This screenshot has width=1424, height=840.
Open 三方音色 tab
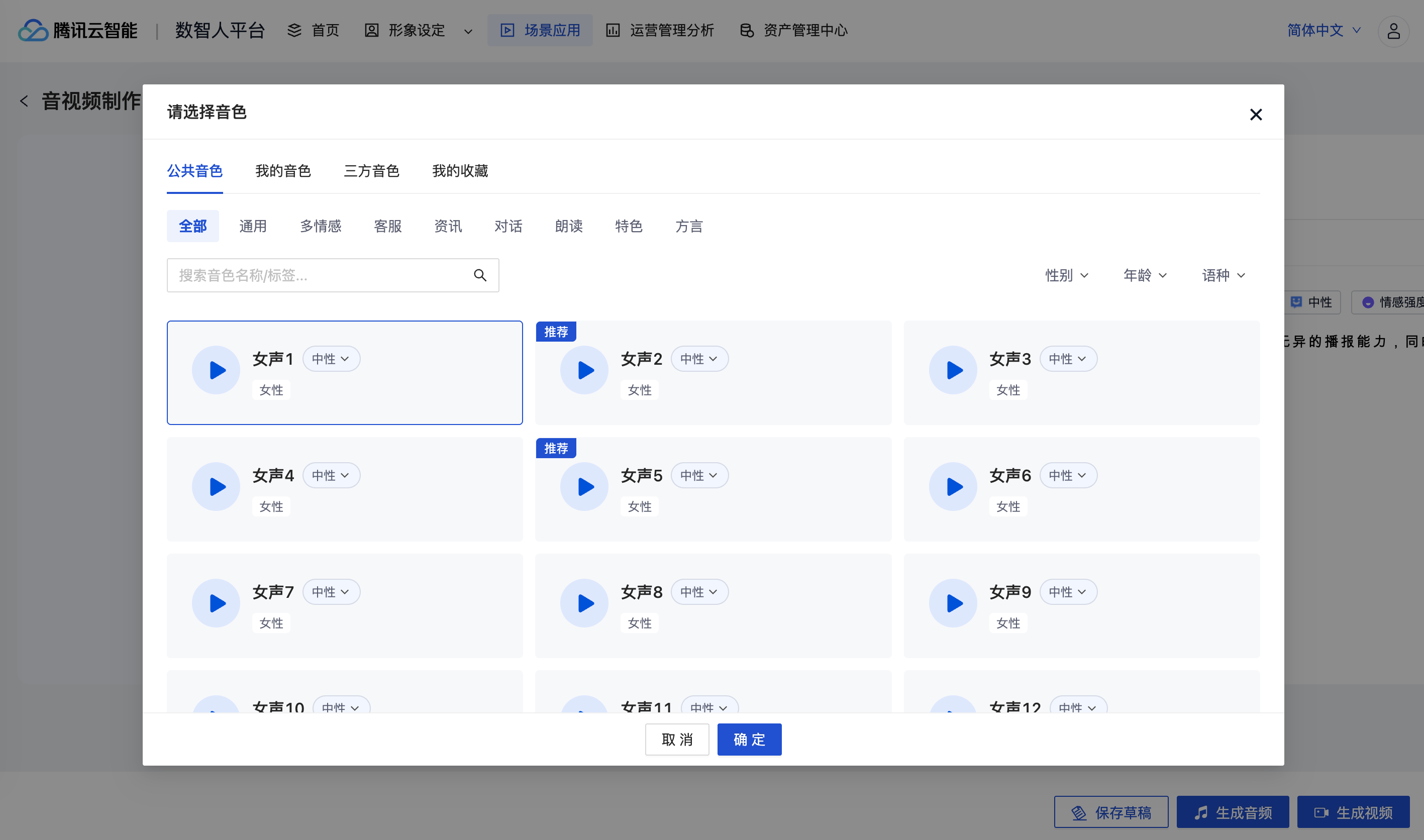[x=371, y=171]
